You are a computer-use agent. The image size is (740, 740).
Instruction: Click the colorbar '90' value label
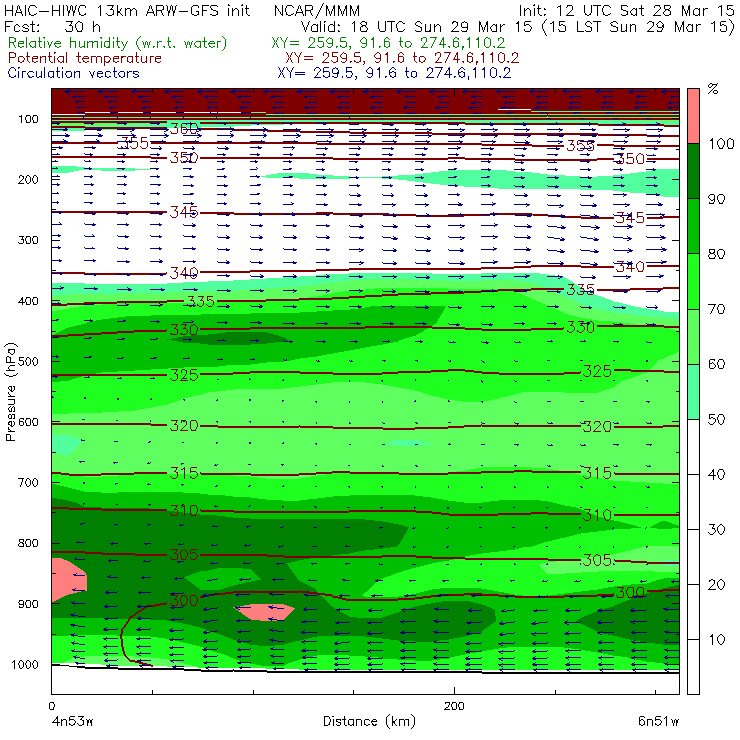tap(716, 199)
